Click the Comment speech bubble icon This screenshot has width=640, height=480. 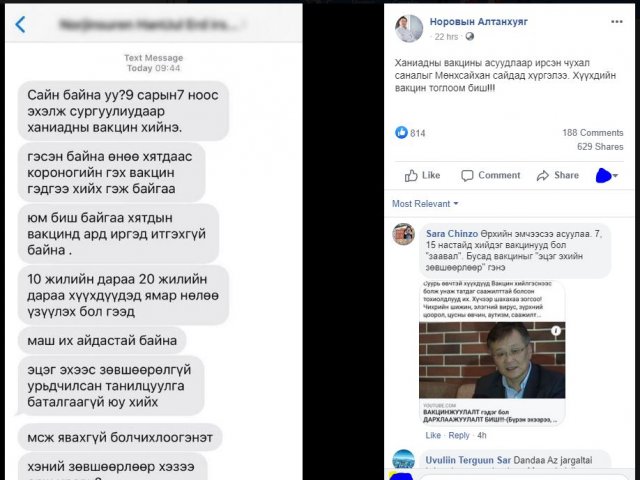[x=467, y=176]
